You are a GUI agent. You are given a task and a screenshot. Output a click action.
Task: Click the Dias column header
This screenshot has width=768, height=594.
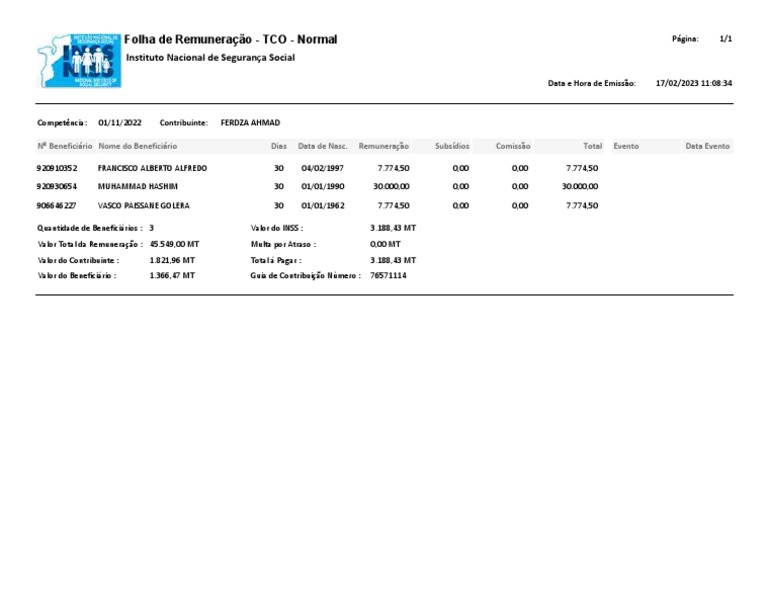pos(279,146)
